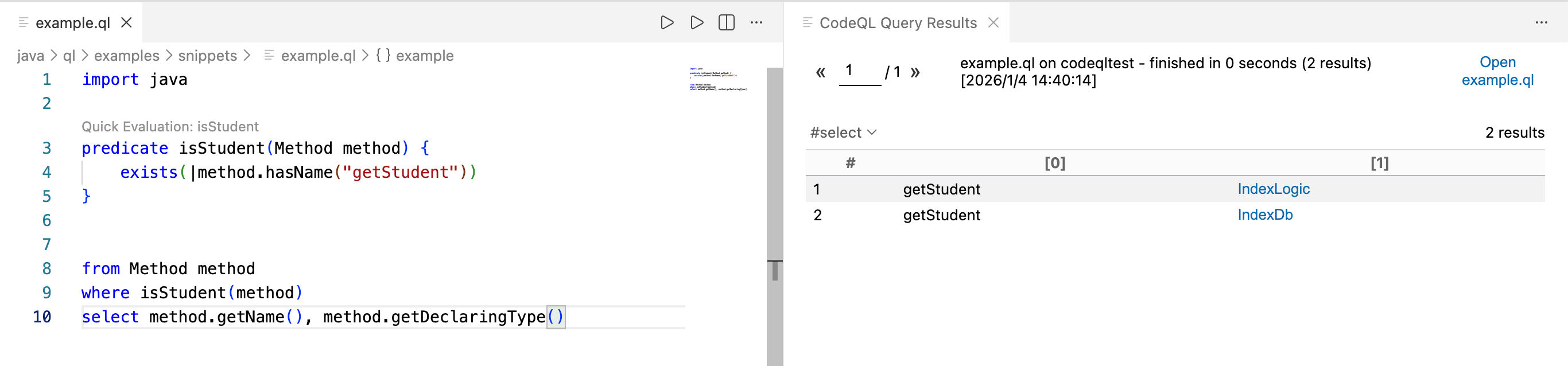Open the editor More Actions ellipsis menu
Viewport: 1568px width, 366px height.
click(756, 22)
